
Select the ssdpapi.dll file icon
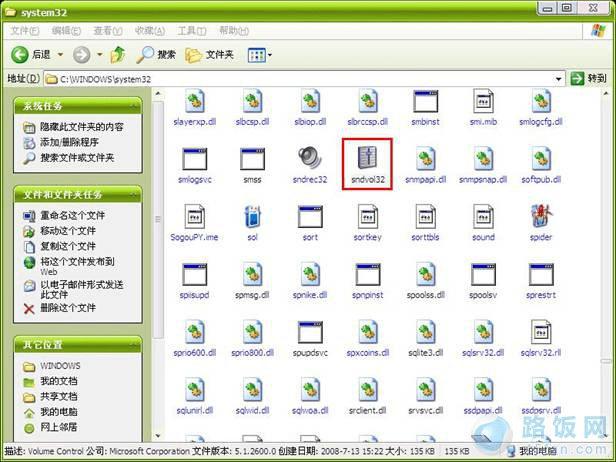[x=483, y=389]
